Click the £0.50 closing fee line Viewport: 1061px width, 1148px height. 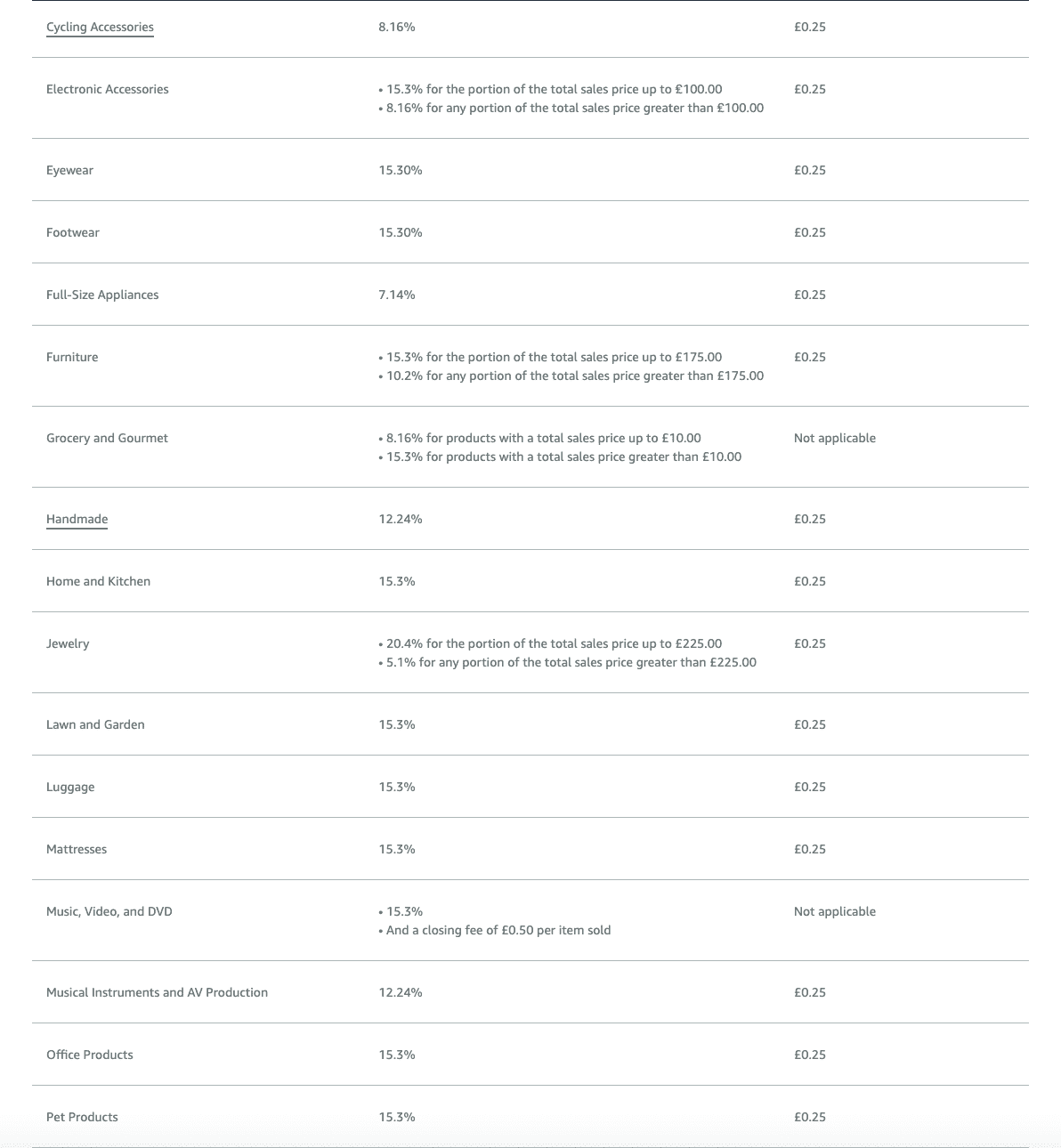[x=498, y=931]
